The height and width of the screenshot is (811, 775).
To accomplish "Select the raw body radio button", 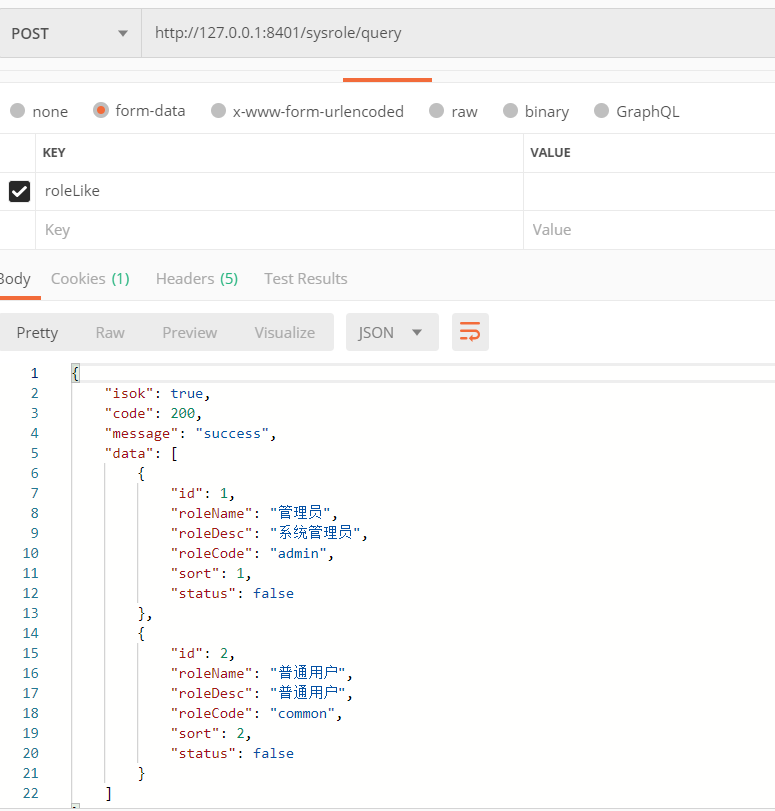I will [x=436, y=111].
